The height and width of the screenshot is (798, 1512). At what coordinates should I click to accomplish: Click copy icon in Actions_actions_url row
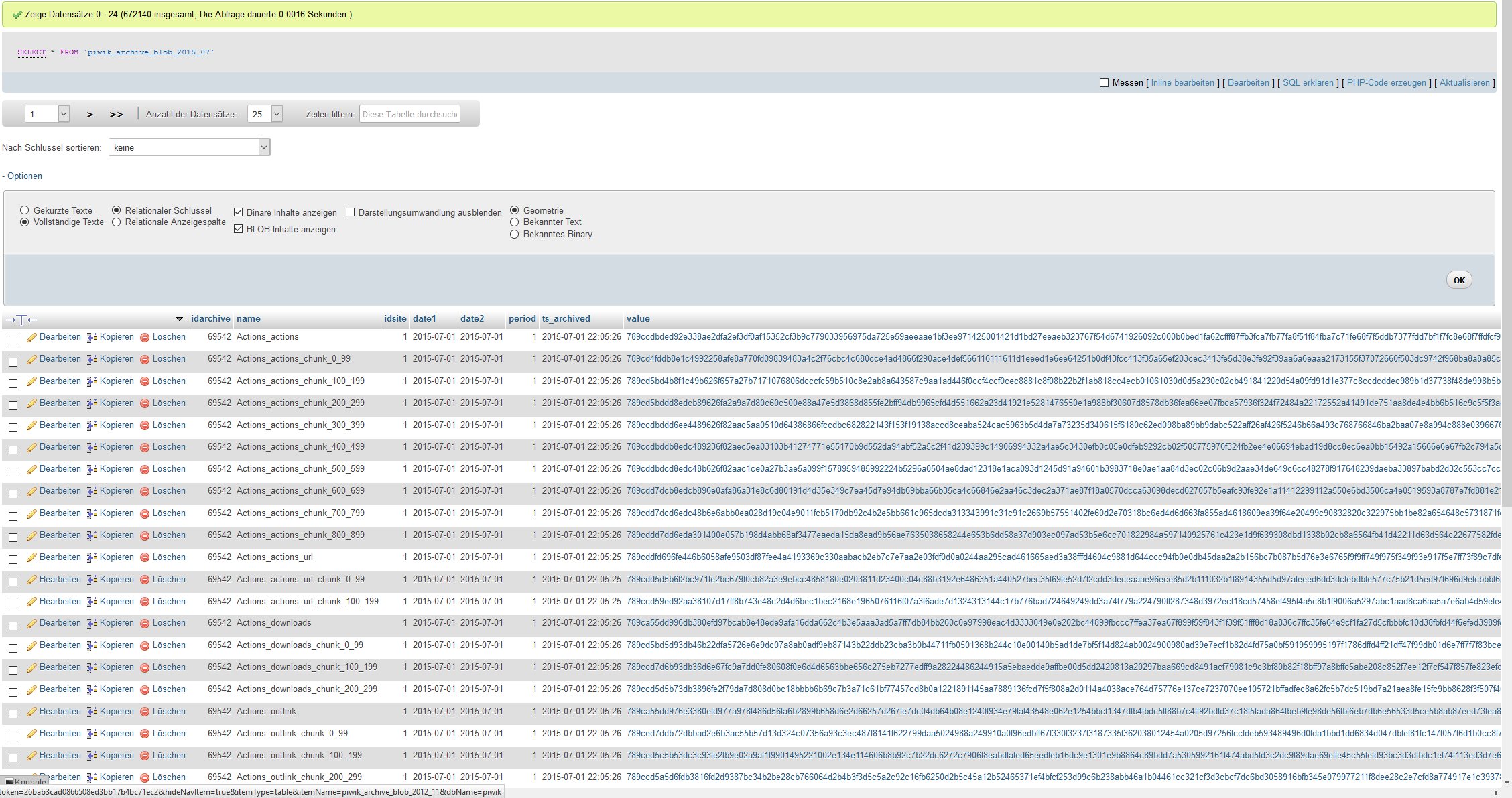[x=92, y=558]
